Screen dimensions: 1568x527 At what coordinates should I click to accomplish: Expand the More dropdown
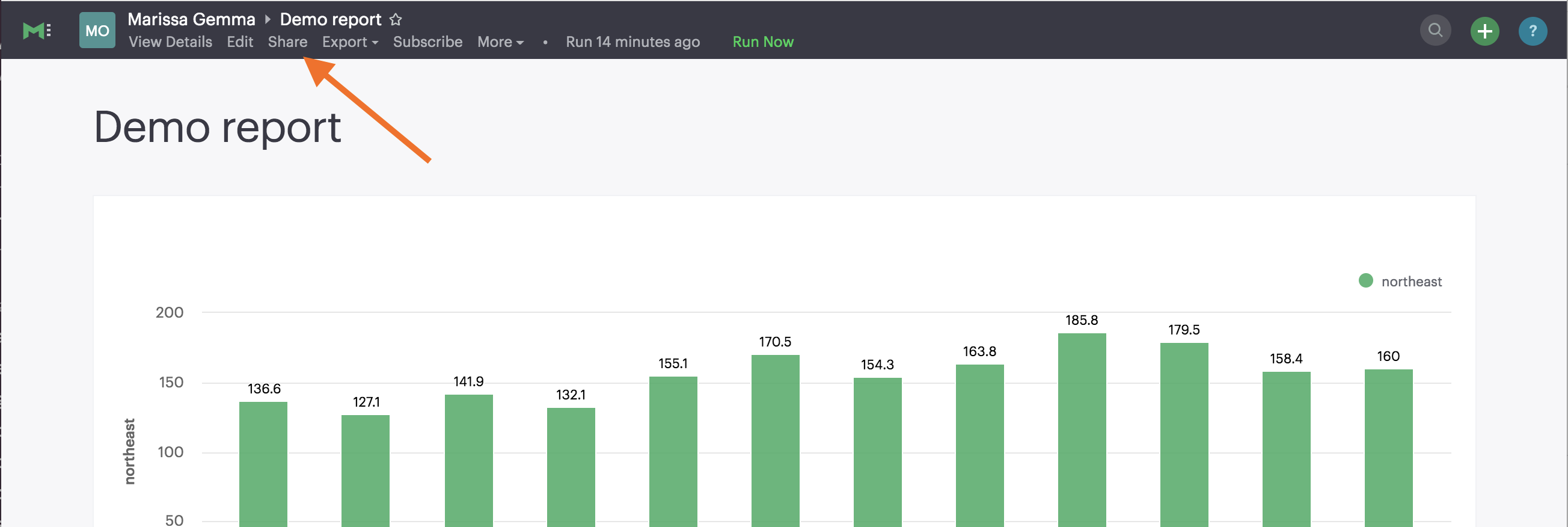point(500,42)
